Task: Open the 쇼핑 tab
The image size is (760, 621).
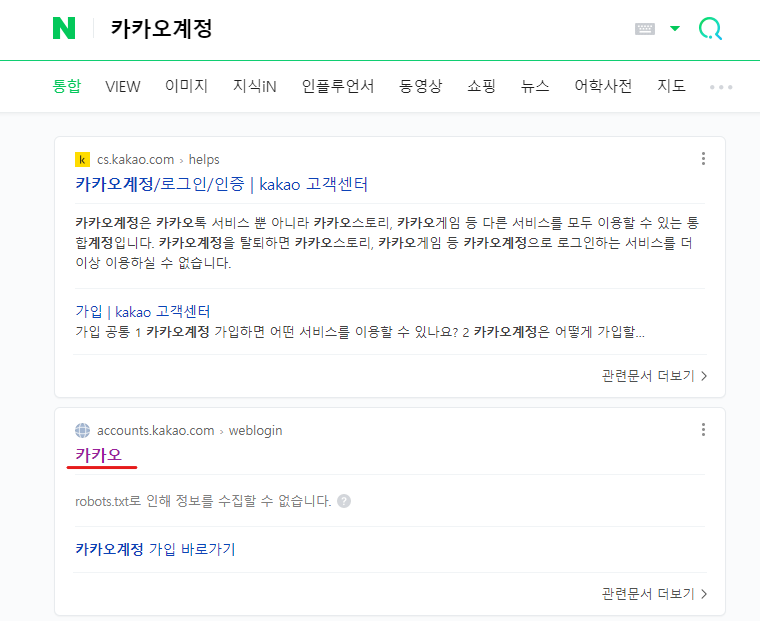Action: click(x=481, y=86)
